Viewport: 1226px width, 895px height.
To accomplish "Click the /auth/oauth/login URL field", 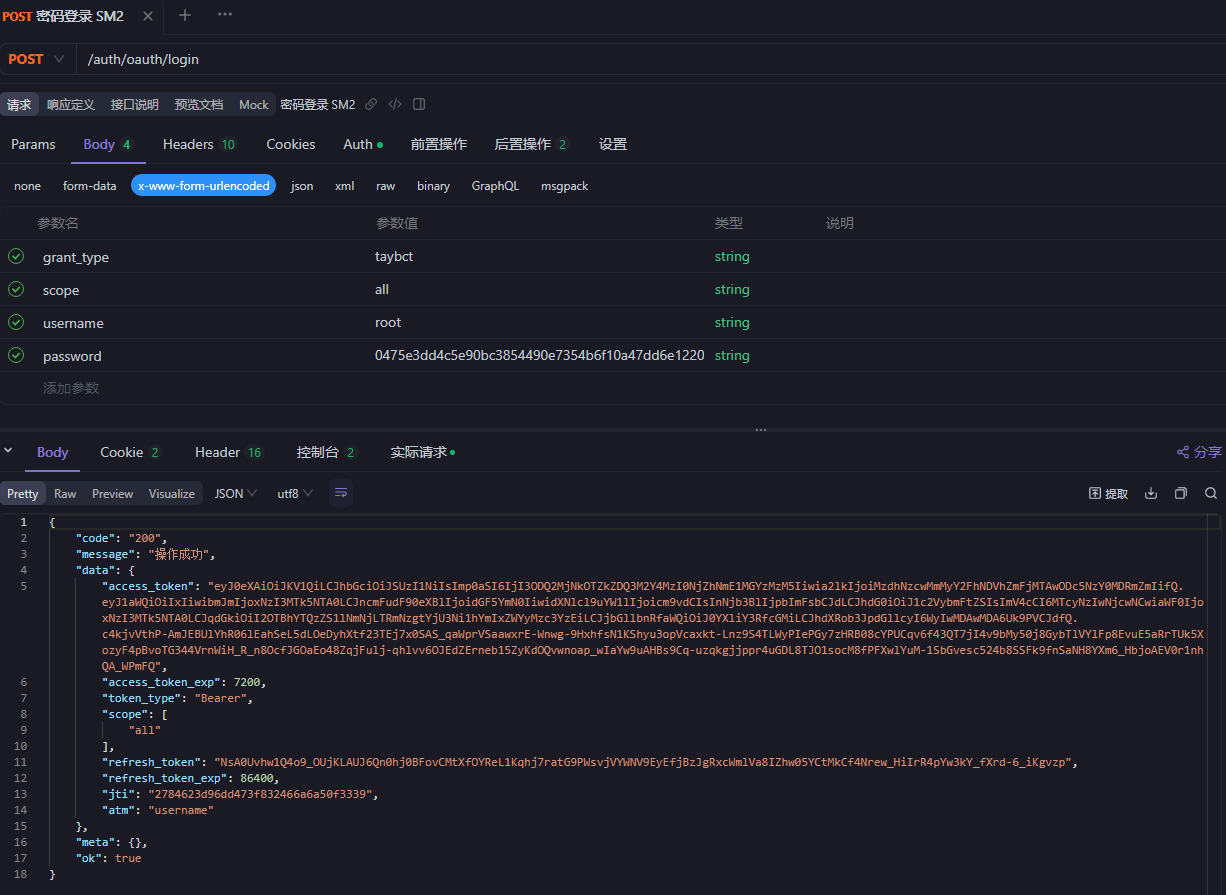I will tap(650, 59).
